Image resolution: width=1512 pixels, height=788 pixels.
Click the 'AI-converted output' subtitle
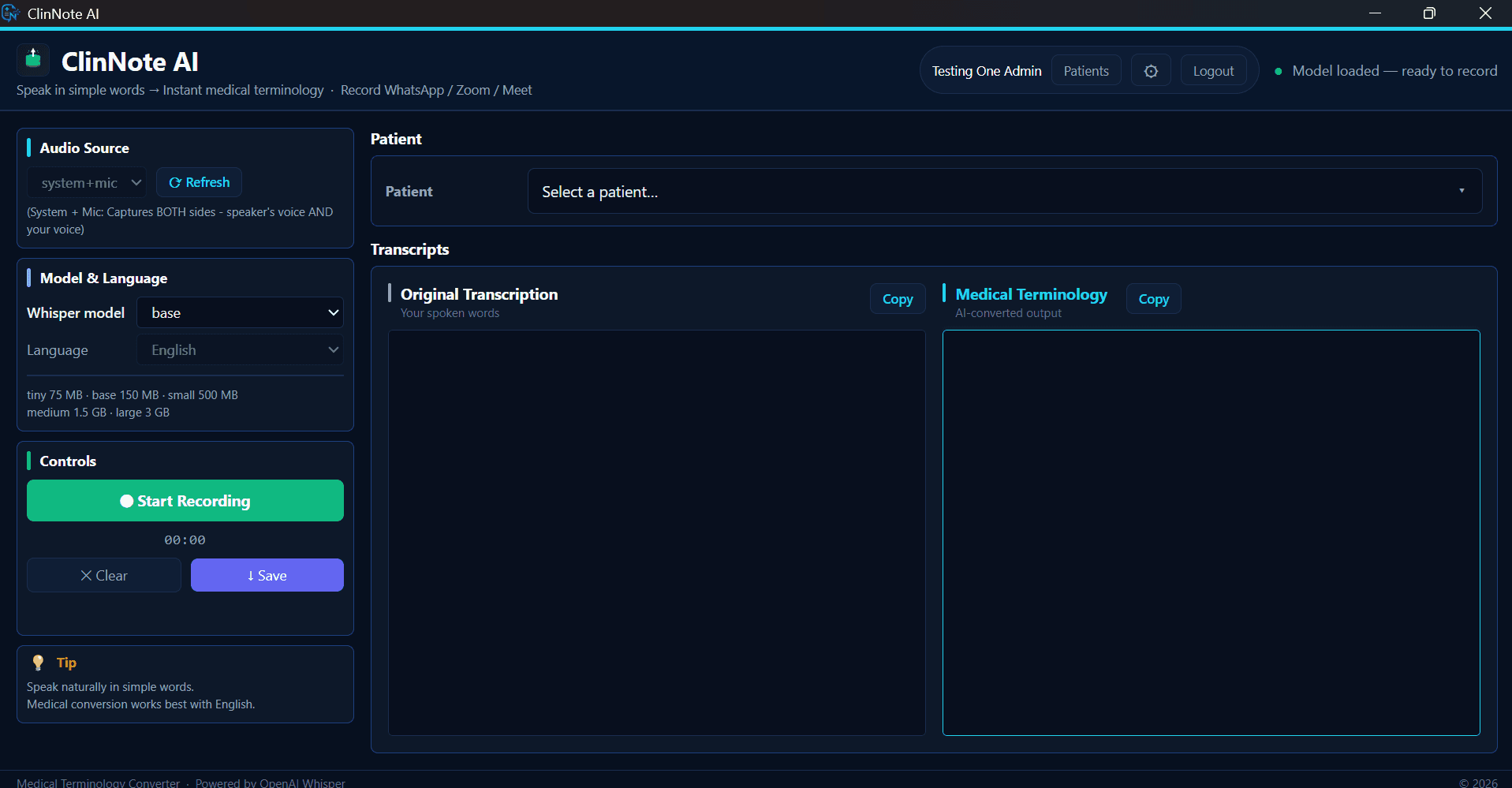[x=1008, y=313]
